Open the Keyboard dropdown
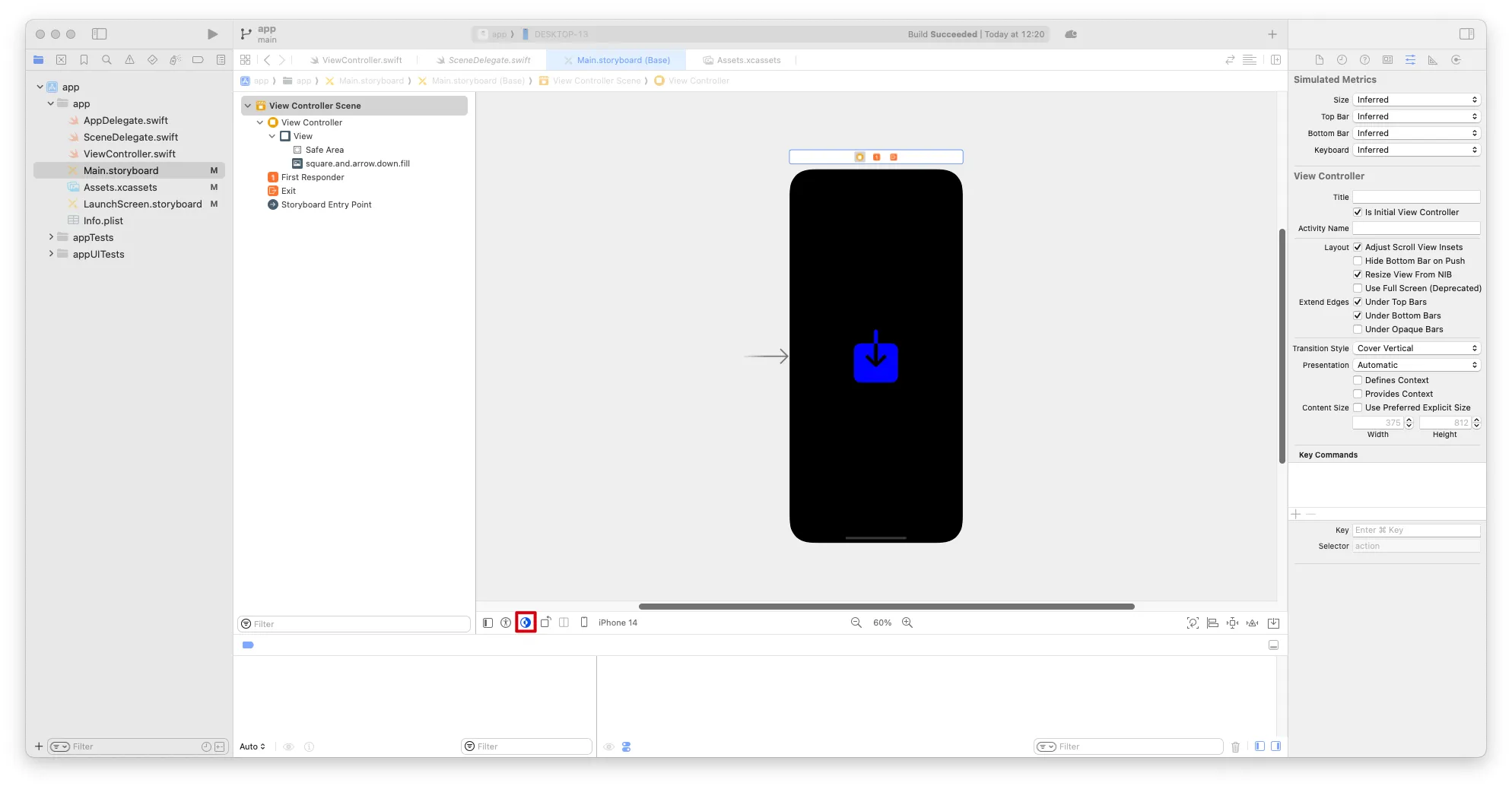1512x789 pixels. tap(1416, 150)
